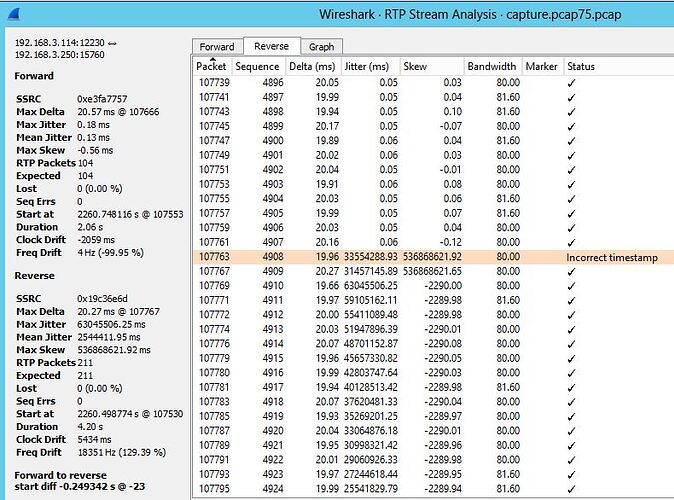
Task: Click sequence number 4912
Action: pyautogui.click(x=273, y=315)
